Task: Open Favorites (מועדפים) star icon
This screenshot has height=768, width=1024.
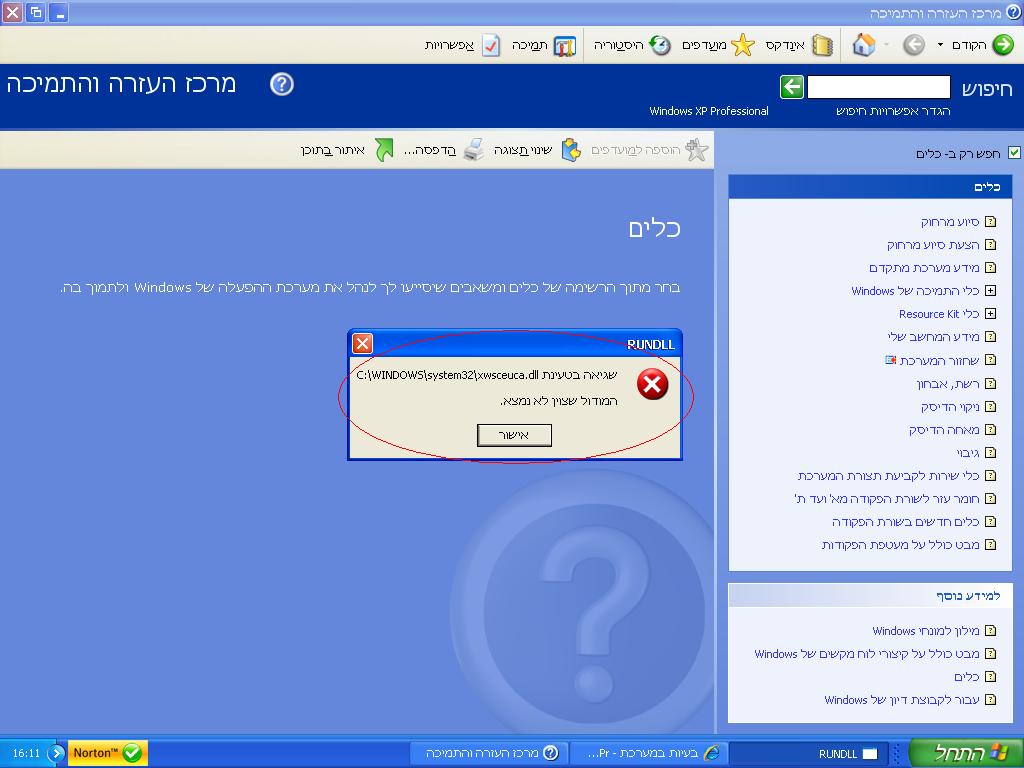Action: [743, 44]
